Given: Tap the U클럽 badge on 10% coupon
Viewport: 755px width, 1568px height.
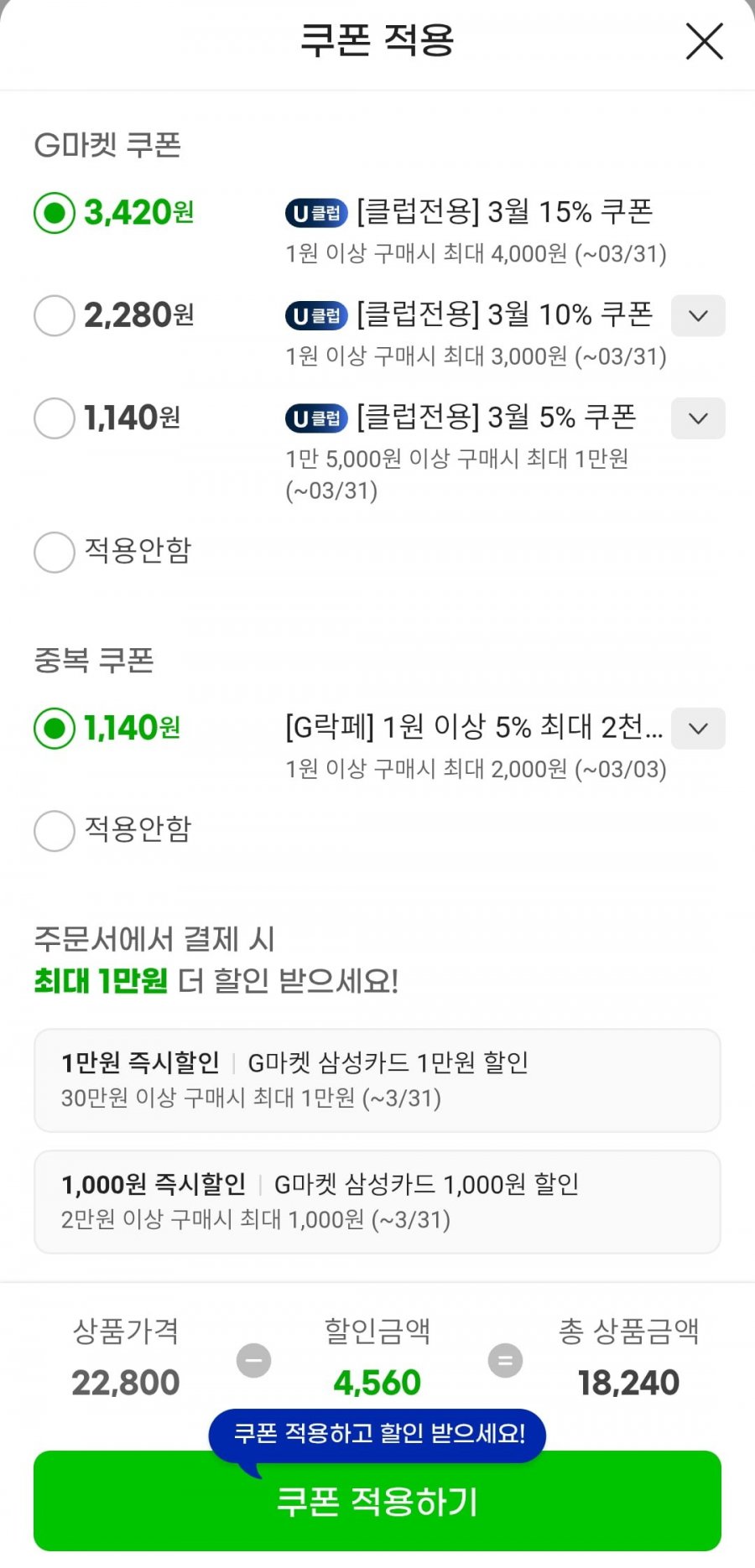Looking at the screenshot, I should click(316, 315).
